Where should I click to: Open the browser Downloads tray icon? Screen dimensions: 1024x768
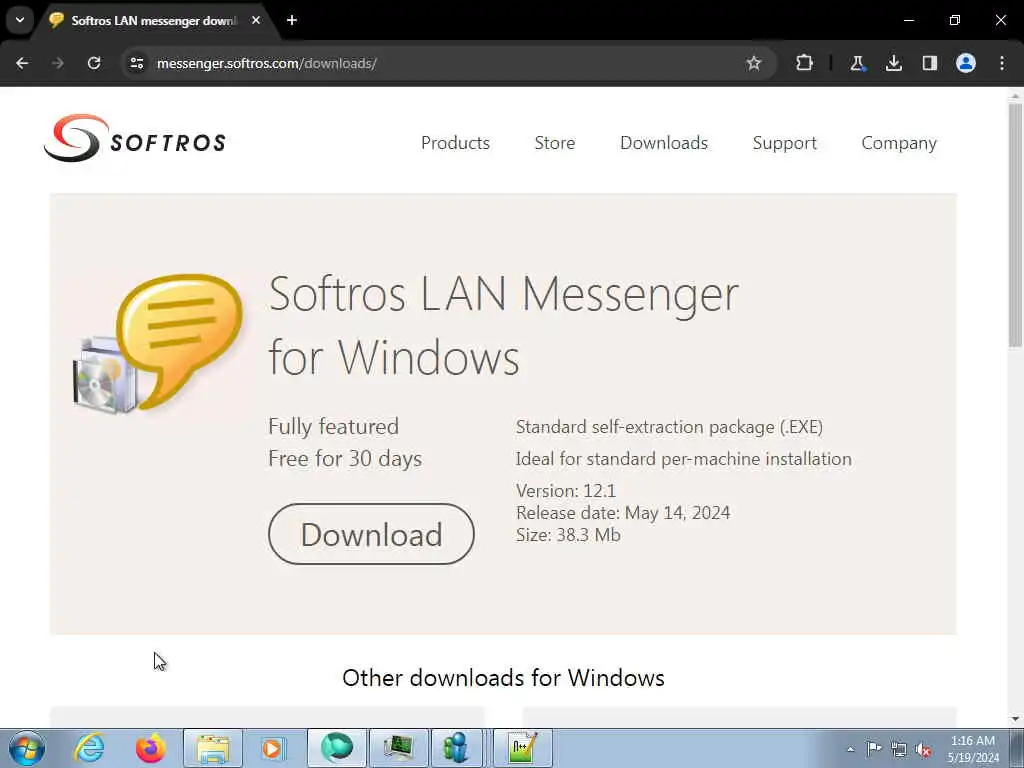894,63
